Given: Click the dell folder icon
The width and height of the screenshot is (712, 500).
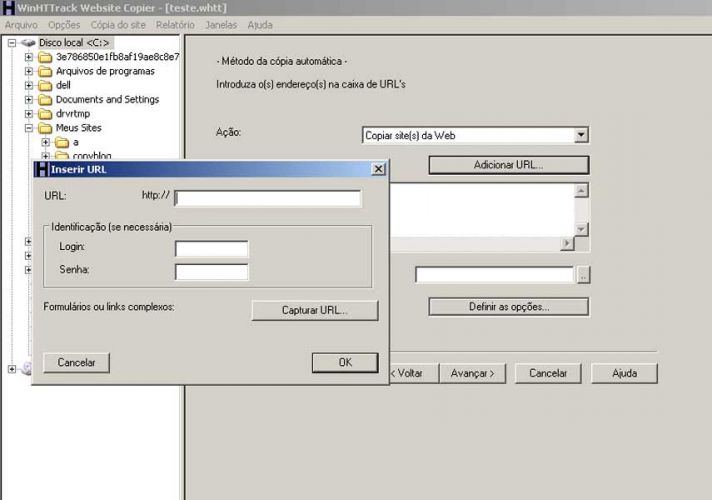Looking at the screenshot, I should tap(45, 85).
